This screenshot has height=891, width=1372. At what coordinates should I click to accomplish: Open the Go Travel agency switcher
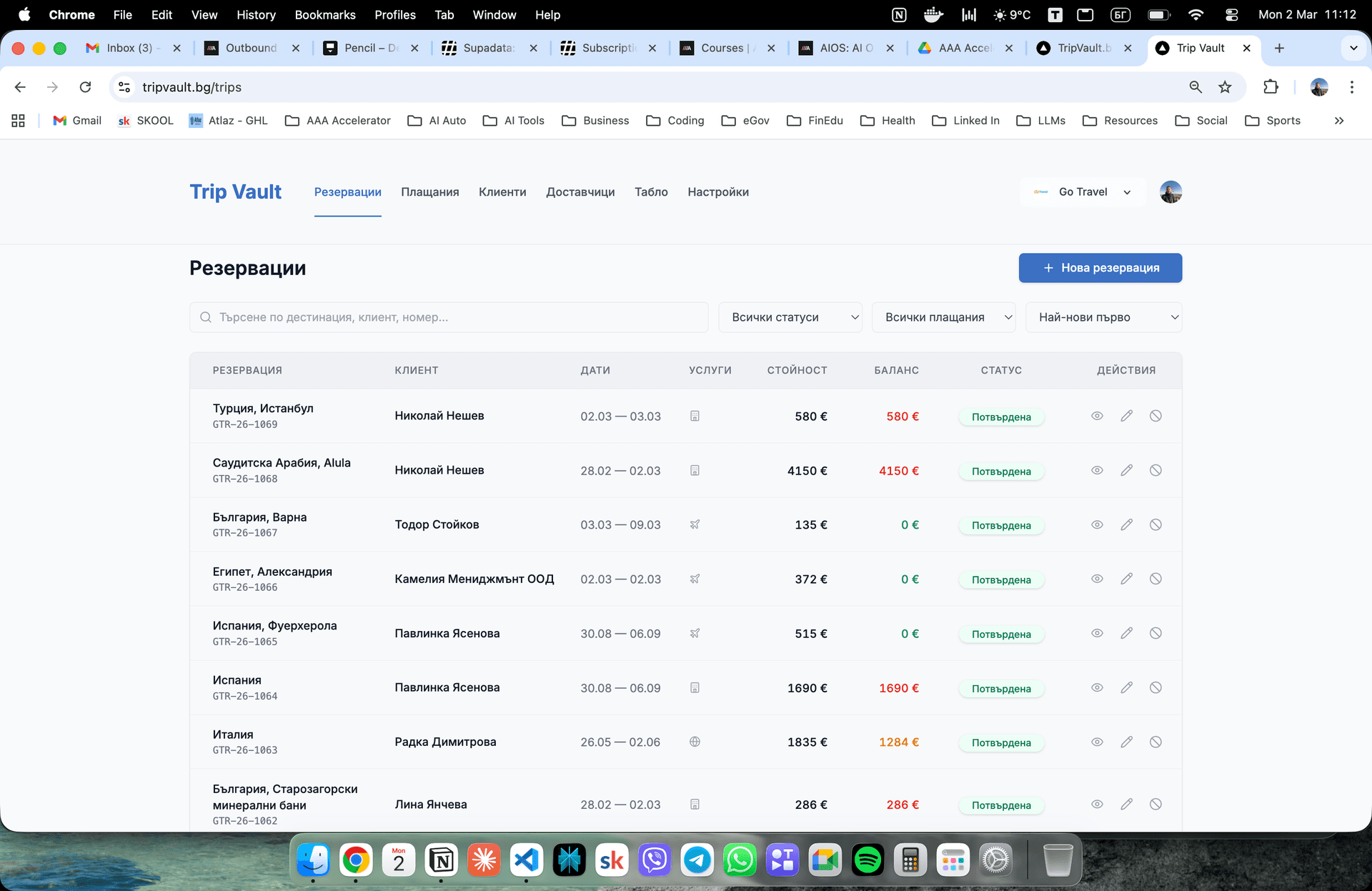(1083, 191)
